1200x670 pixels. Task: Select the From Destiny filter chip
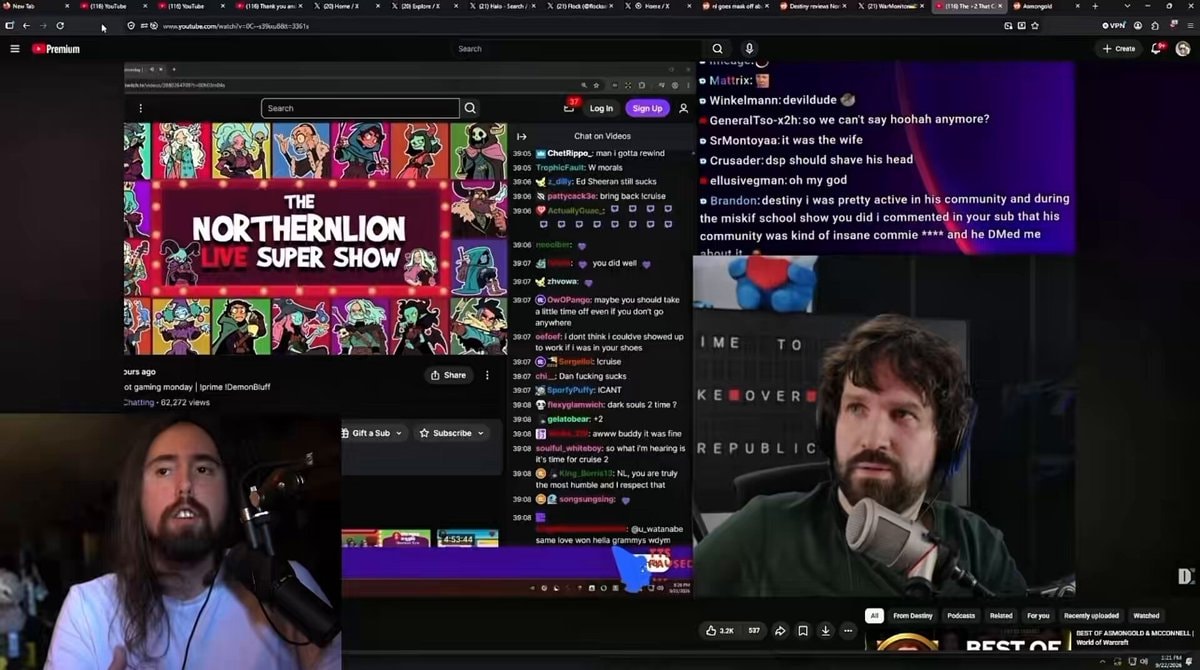(x=913, y=616)
